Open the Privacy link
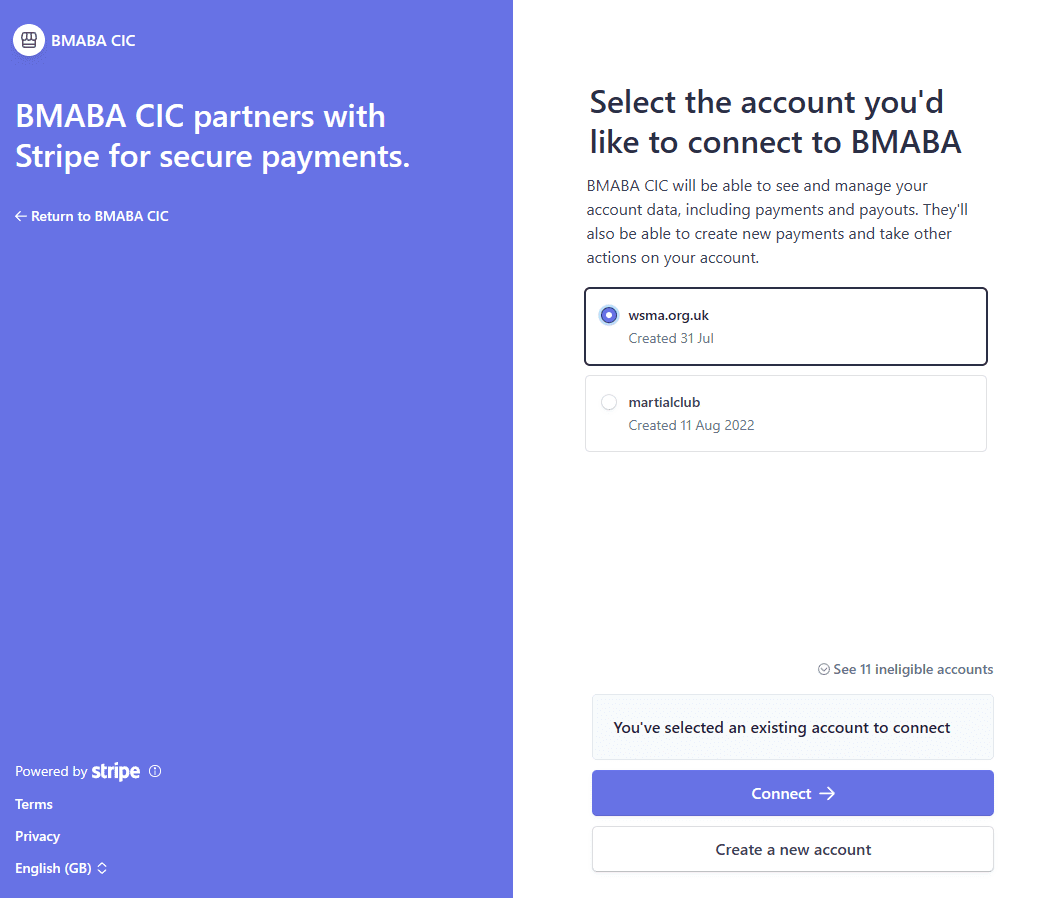The width and height of the screenshot is (1040, 898). point(38,836)
